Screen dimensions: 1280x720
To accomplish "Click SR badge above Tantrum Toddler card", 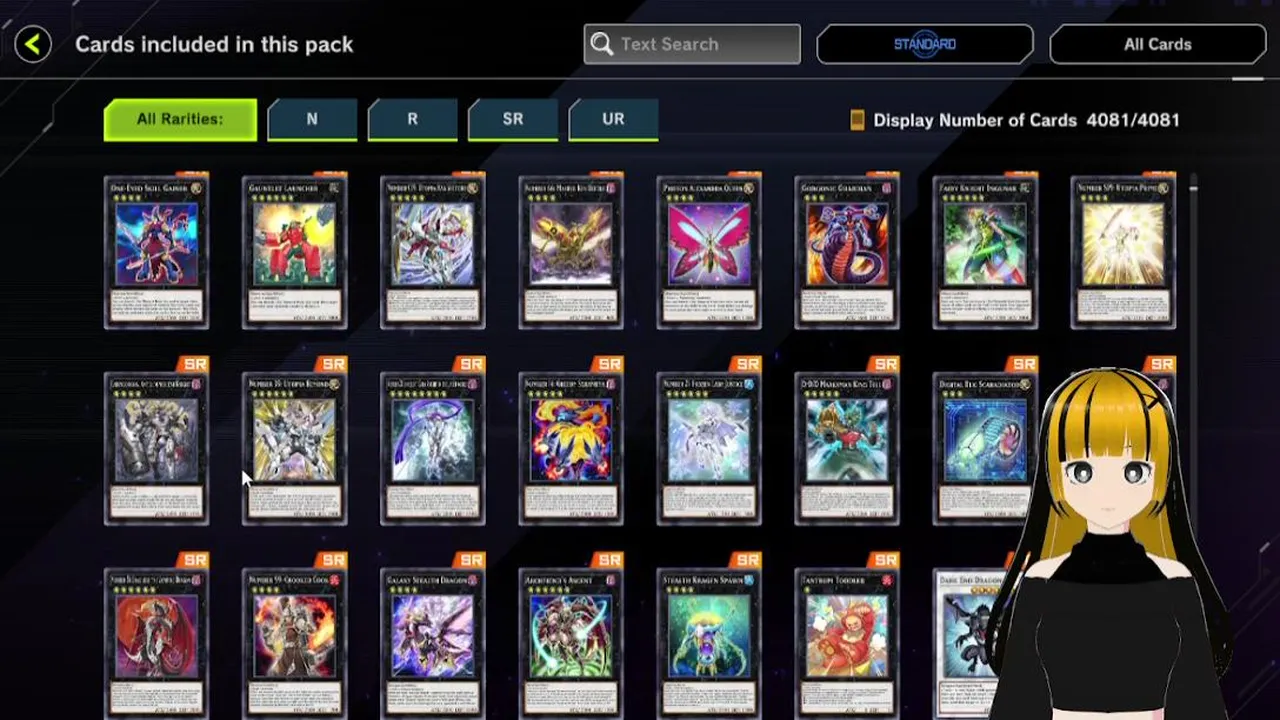I will click(884, 560).
